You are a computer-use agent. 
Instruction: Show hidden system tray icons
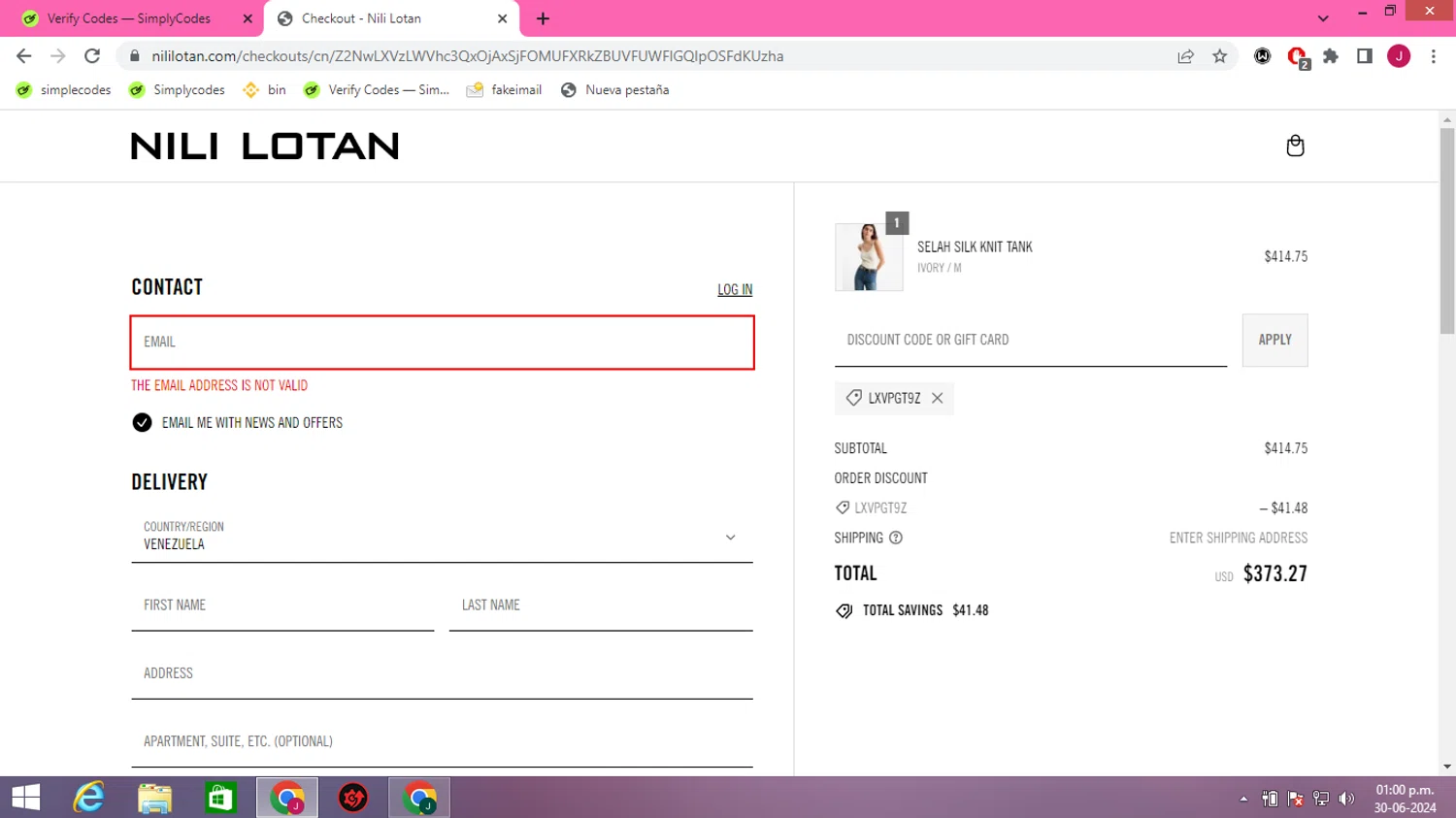click(x=1243, y=799)
